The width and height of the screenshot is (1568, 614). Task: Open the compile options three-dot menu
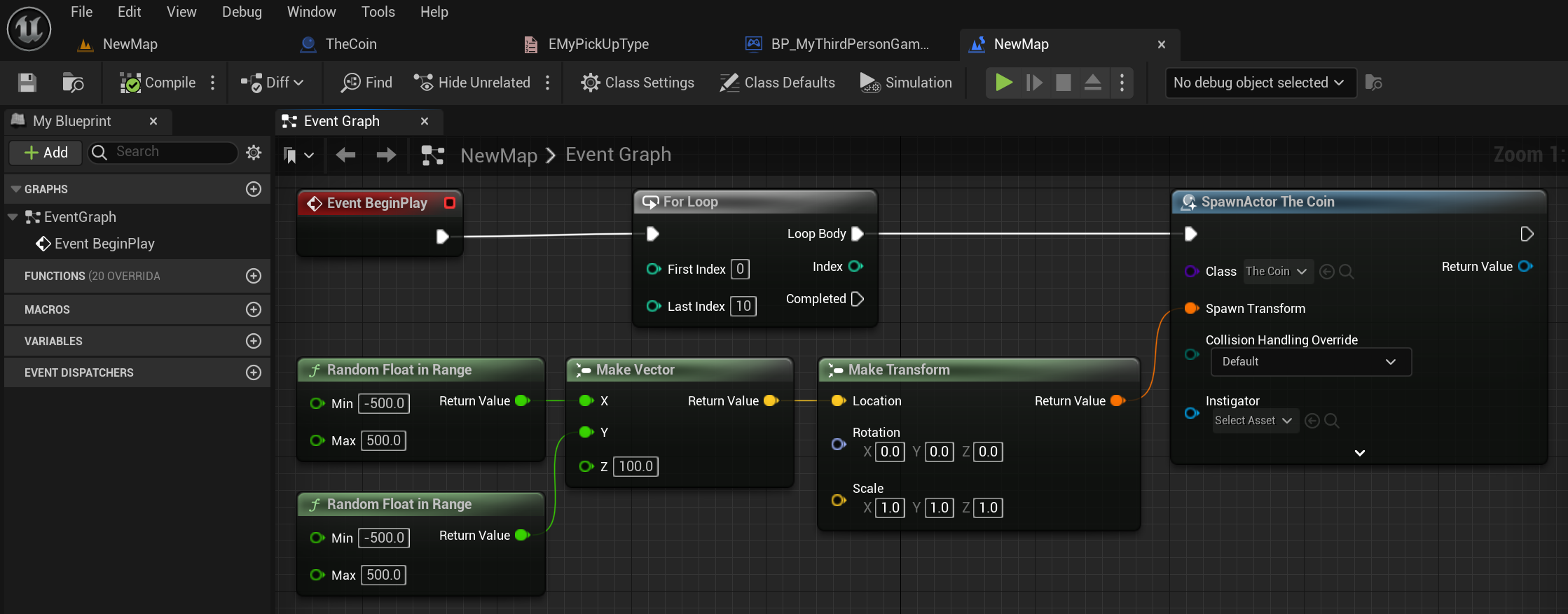coord(213,83)
